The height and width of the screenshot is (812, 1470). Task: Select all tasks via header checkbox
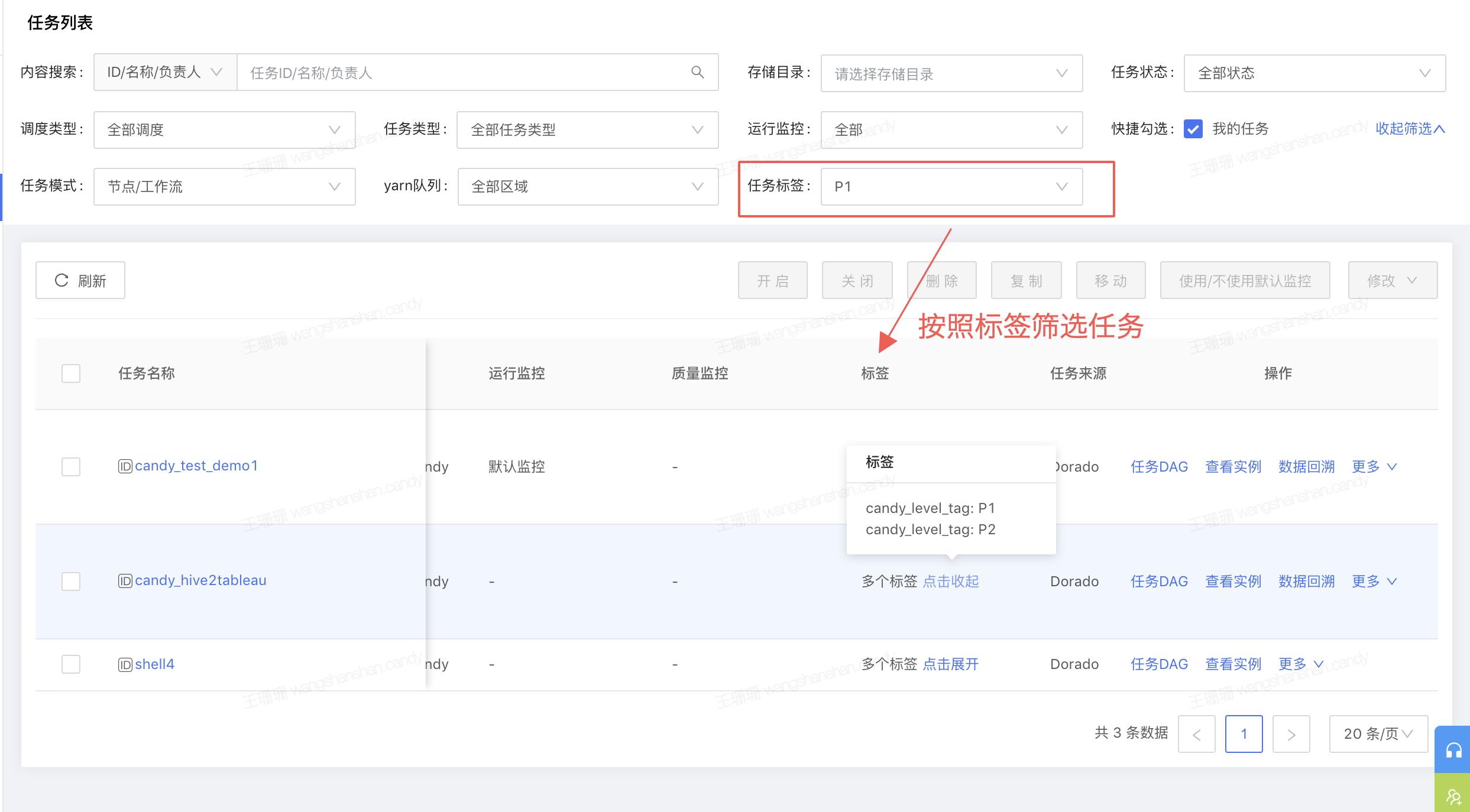[71, 373]
